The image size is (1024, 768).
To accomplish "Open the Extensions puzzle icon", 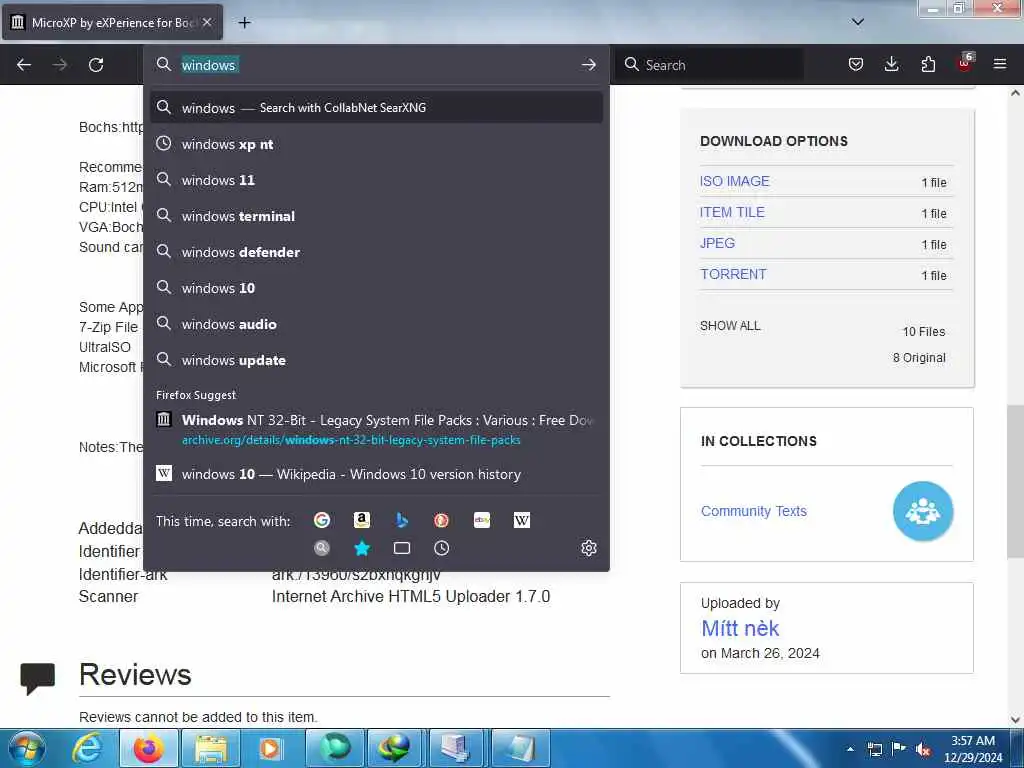I will 928,64.
